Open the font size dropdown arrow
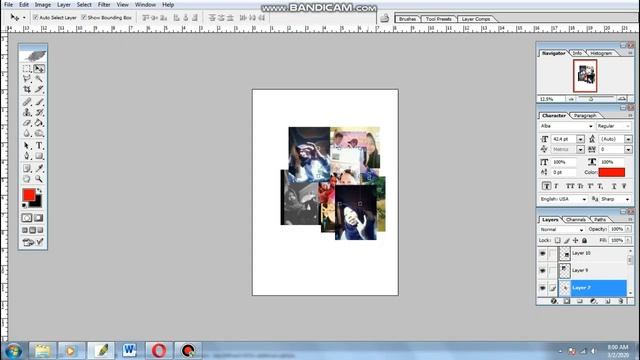640x360 pixels. point(580,139)
